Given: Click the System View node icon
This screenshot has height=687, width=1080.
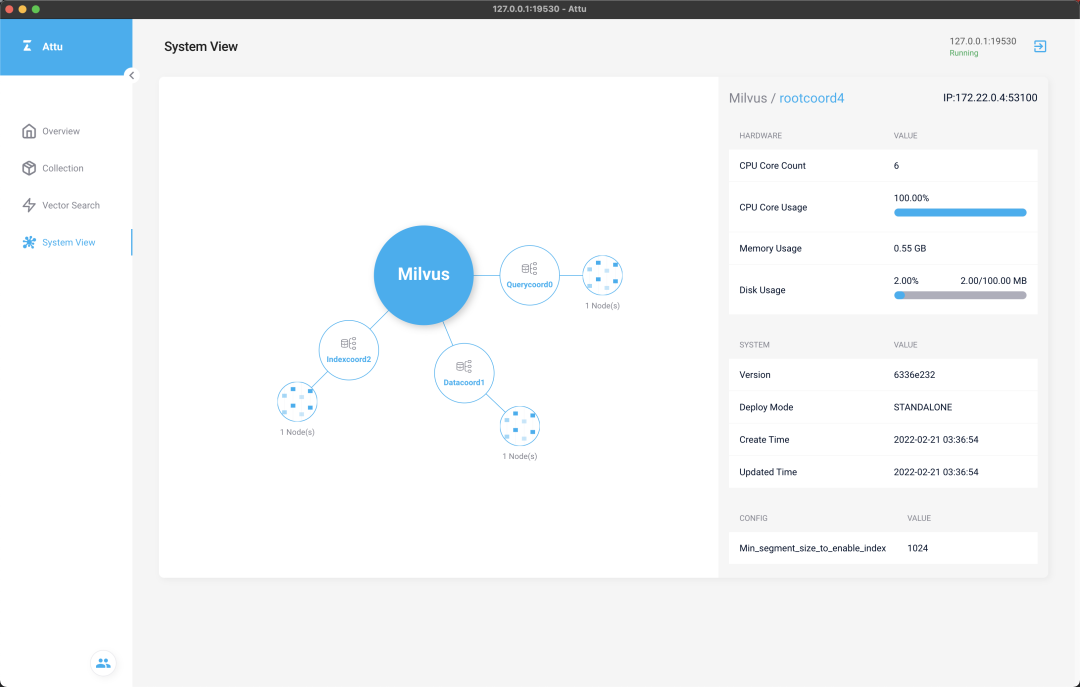Looking at the screenshot, I should point(29,243).
